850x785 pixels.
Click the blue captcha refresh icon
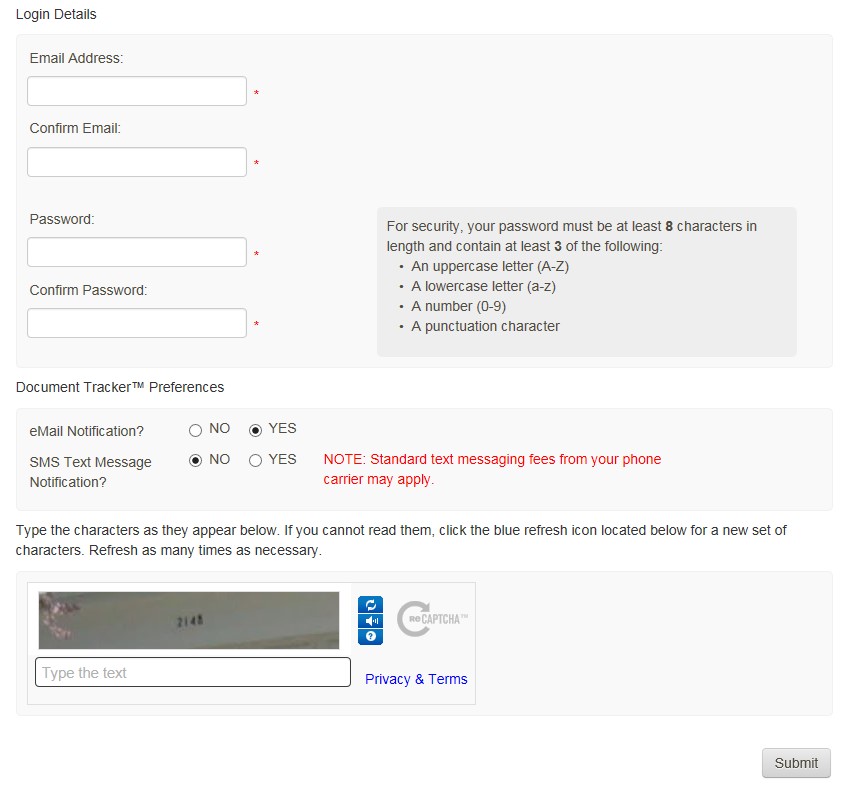pos(370,605)
